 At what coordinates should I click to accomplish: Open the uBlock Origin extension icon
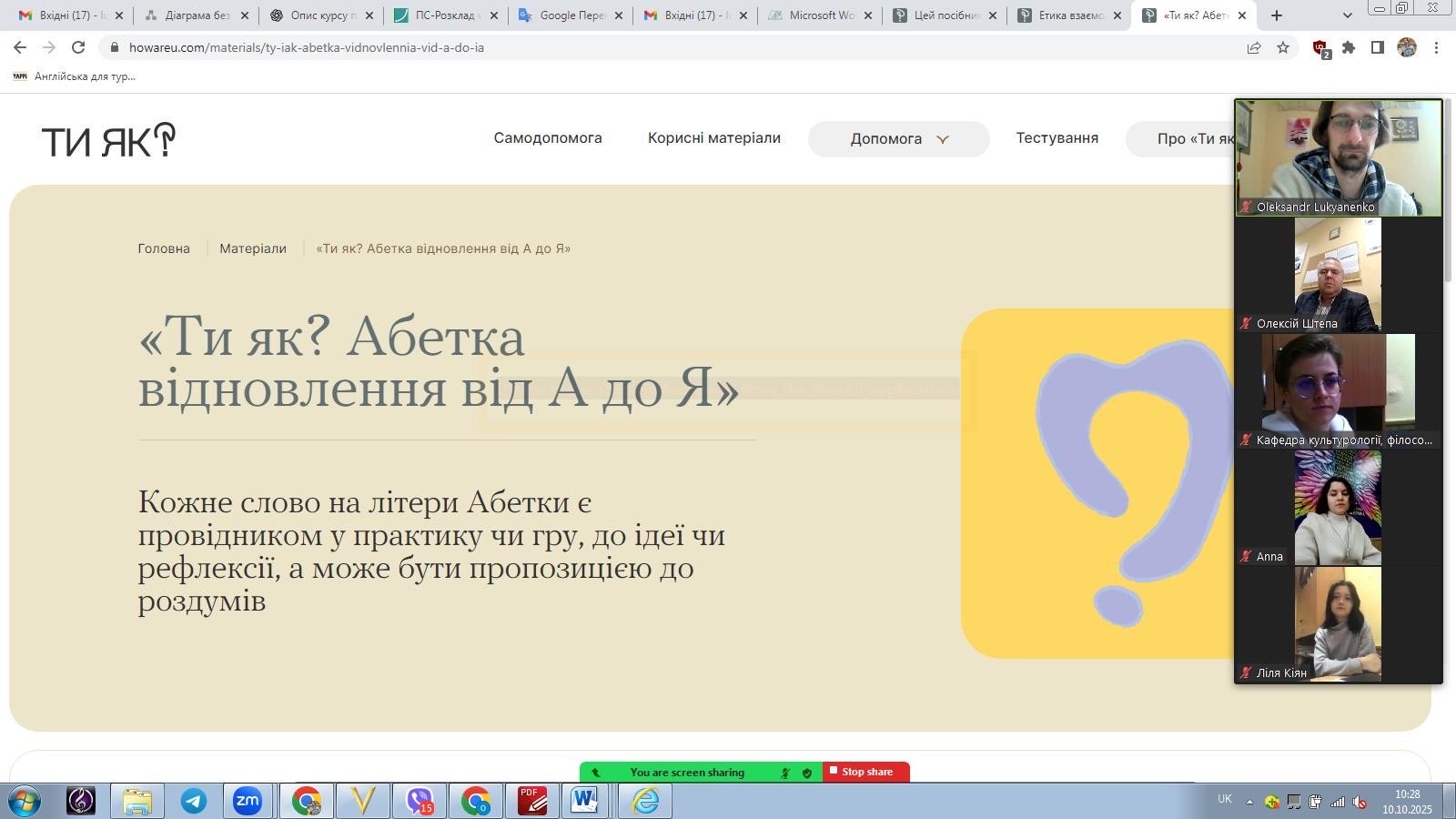[x=1320, y=48]
